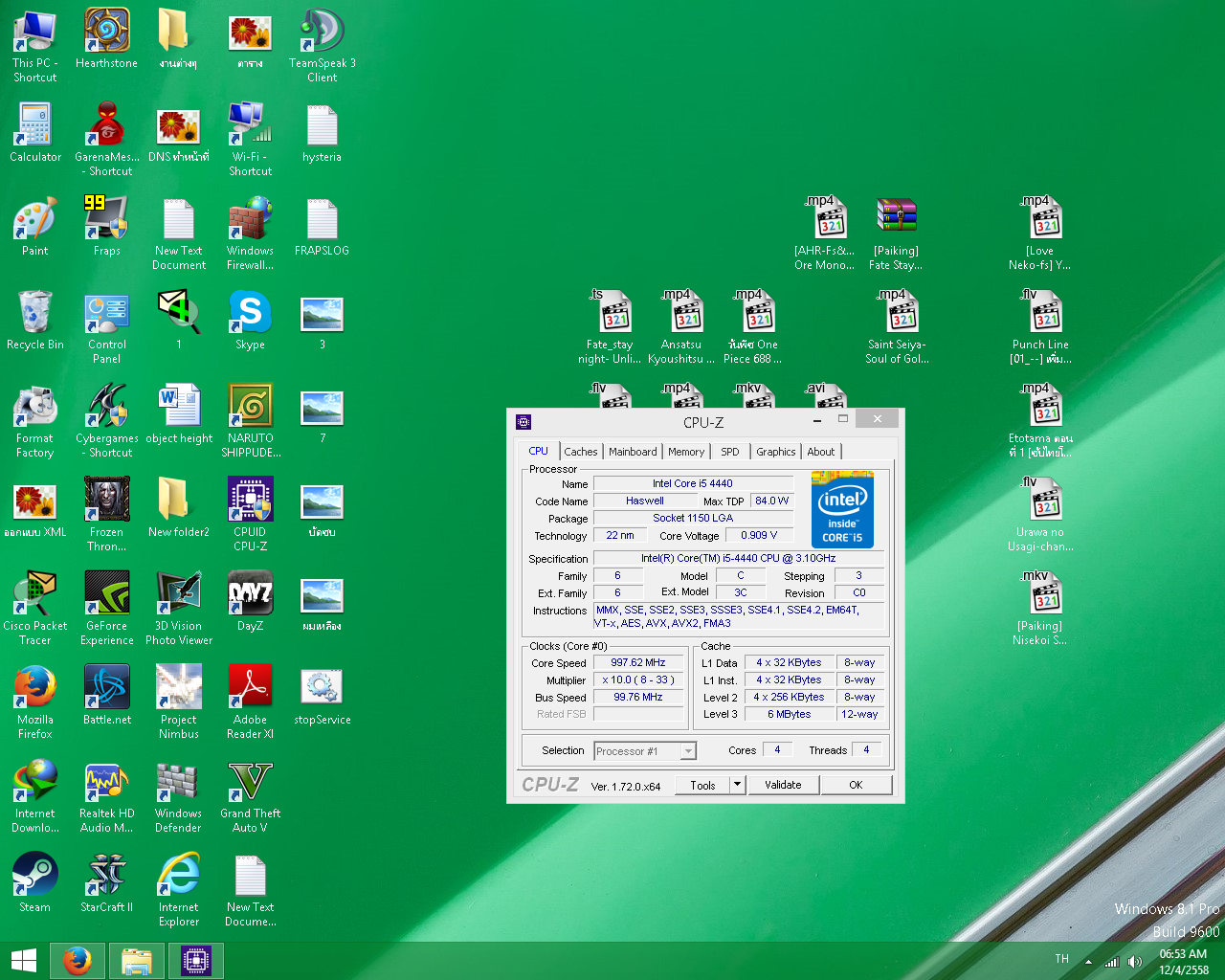Image resolution: width=1225 pixels, height=980 pixels.
Task: Open the Tools dropdown arrow
Action: click(x=737, y=785)
